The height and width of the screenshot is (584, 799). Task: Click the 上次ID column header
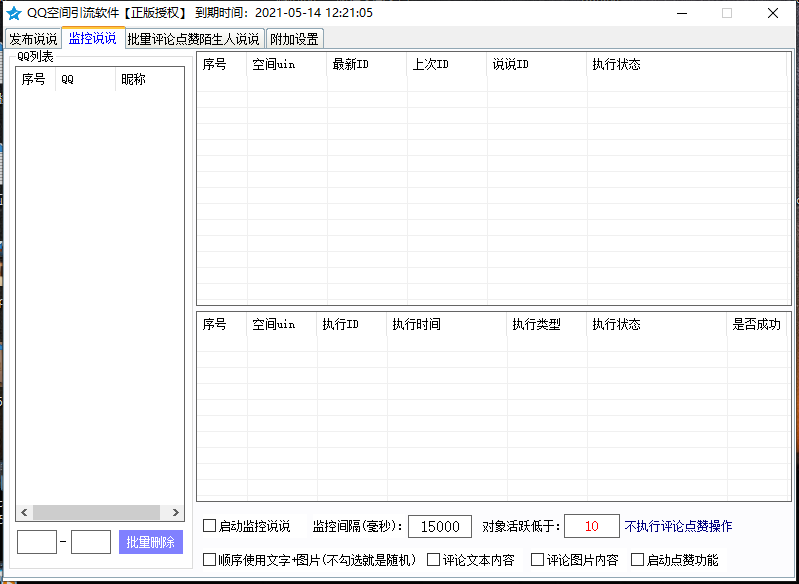pyautogui.click(x=447, y=64)
